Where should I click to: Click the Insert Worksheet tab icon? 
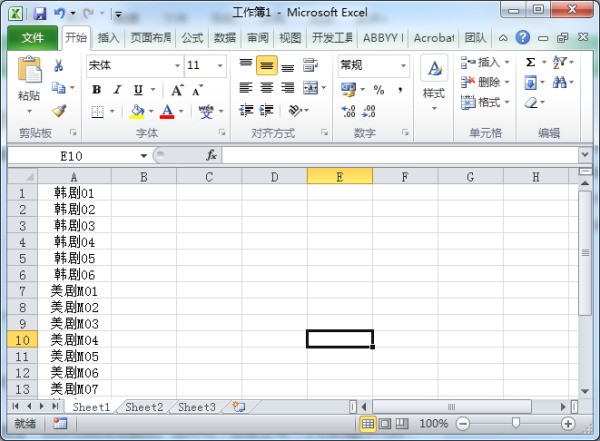click(239, 407)
